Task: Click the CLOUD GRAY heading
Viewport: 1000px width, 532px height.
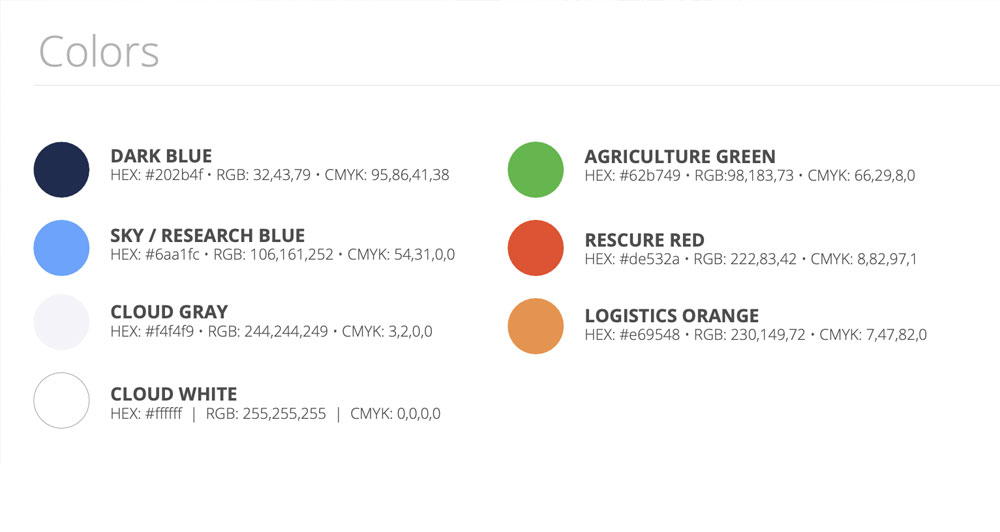Action: [x=169, y=312]
